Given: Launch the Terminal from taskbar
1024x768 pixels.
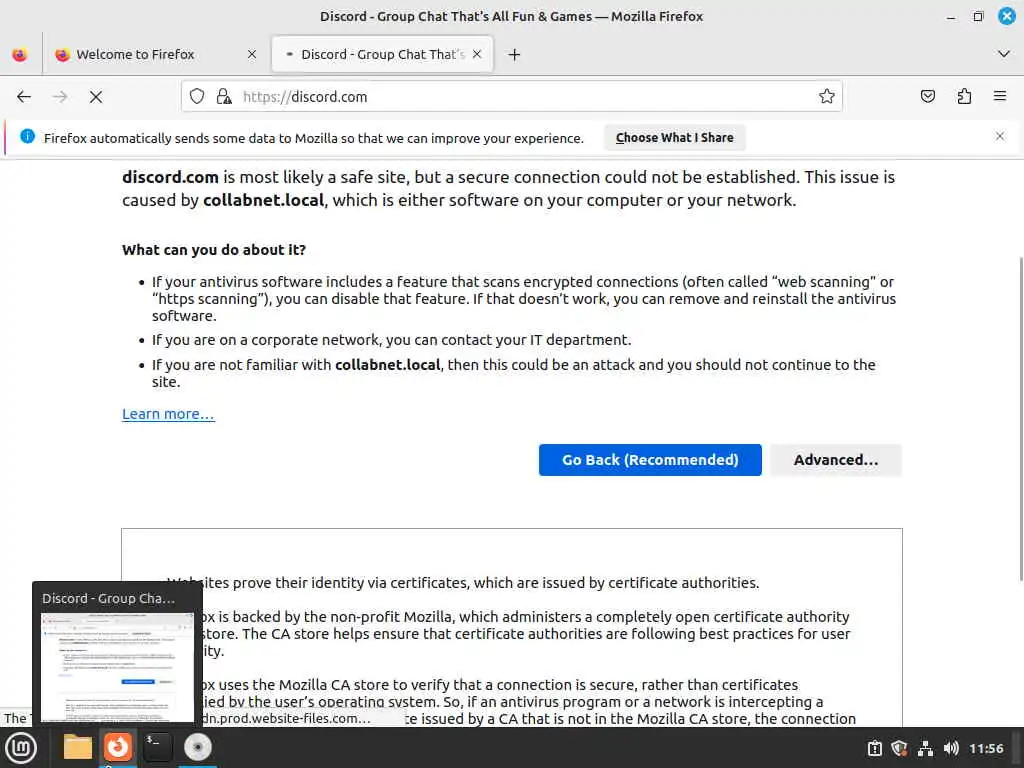Looking at the screenshot, I should click(x=157, y=748).
